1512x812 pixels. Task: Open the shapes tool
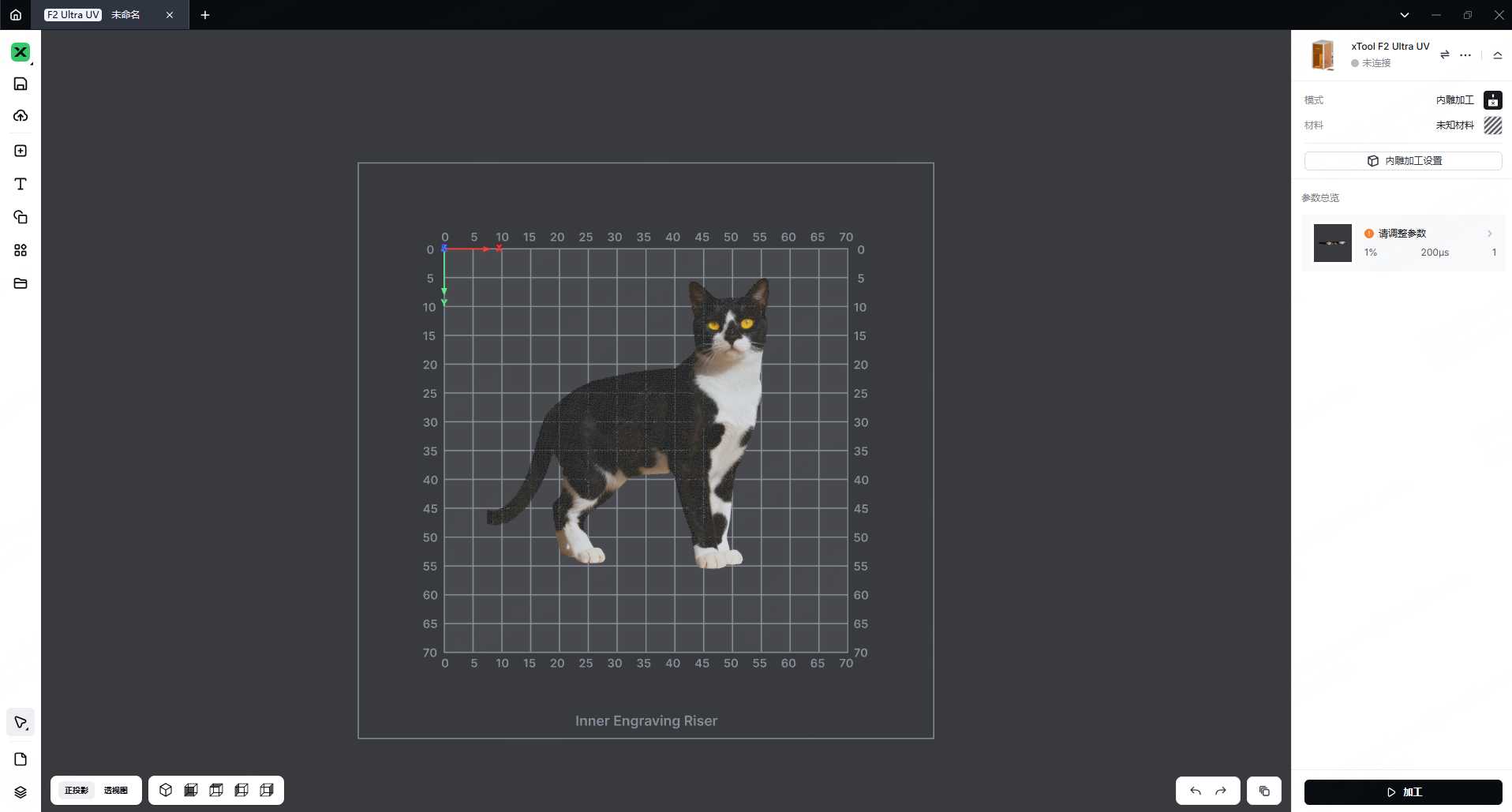point(21,217)
